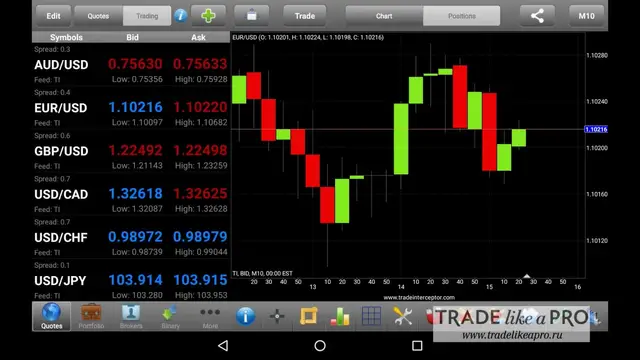Tap AUD/USD ask price 0.75633
640x360 pixels.
(200, 64)
